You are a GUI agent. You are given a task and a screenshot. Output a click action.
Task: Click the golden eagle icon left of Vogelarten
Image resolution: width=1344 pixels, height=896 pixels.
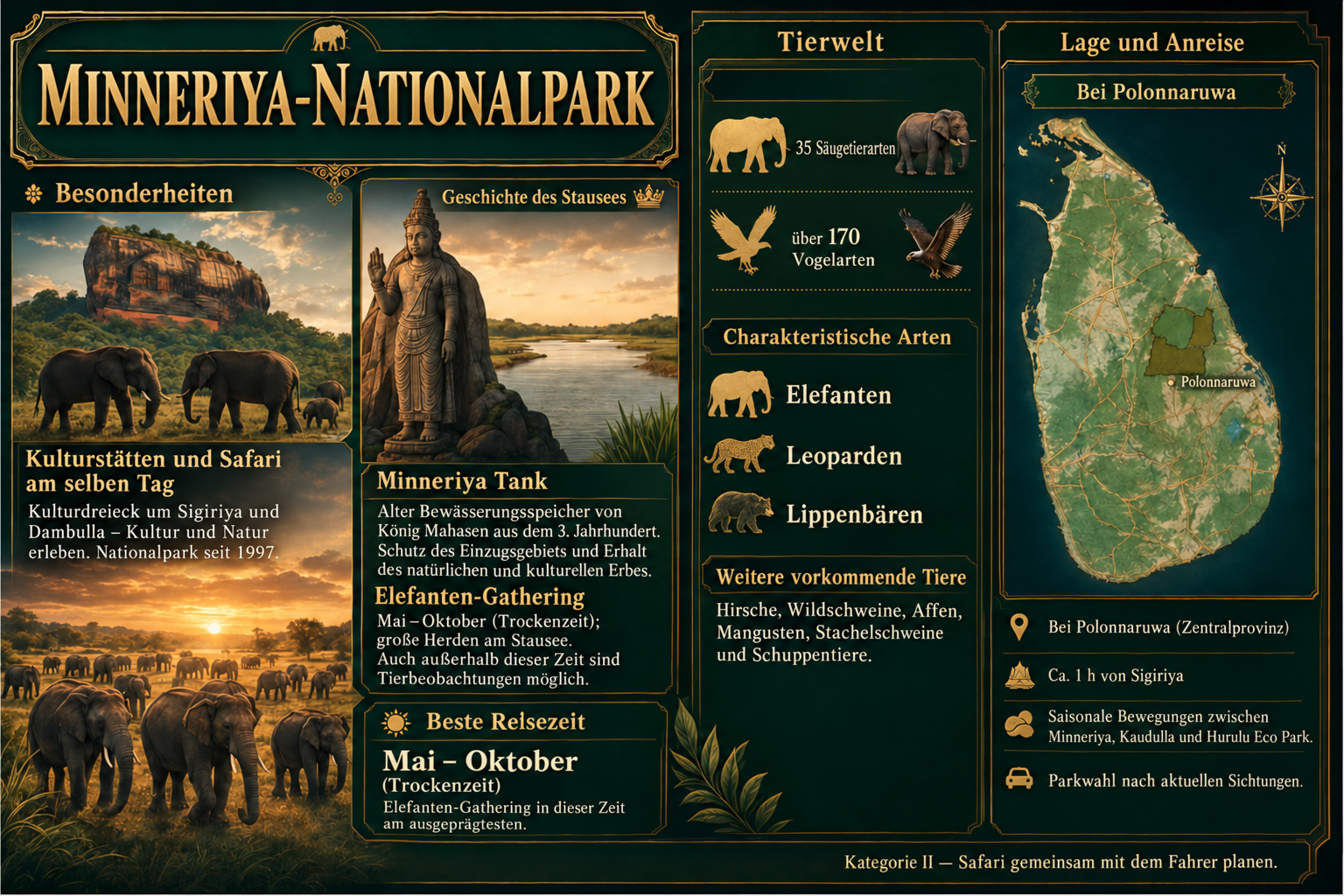pos(743,238)
